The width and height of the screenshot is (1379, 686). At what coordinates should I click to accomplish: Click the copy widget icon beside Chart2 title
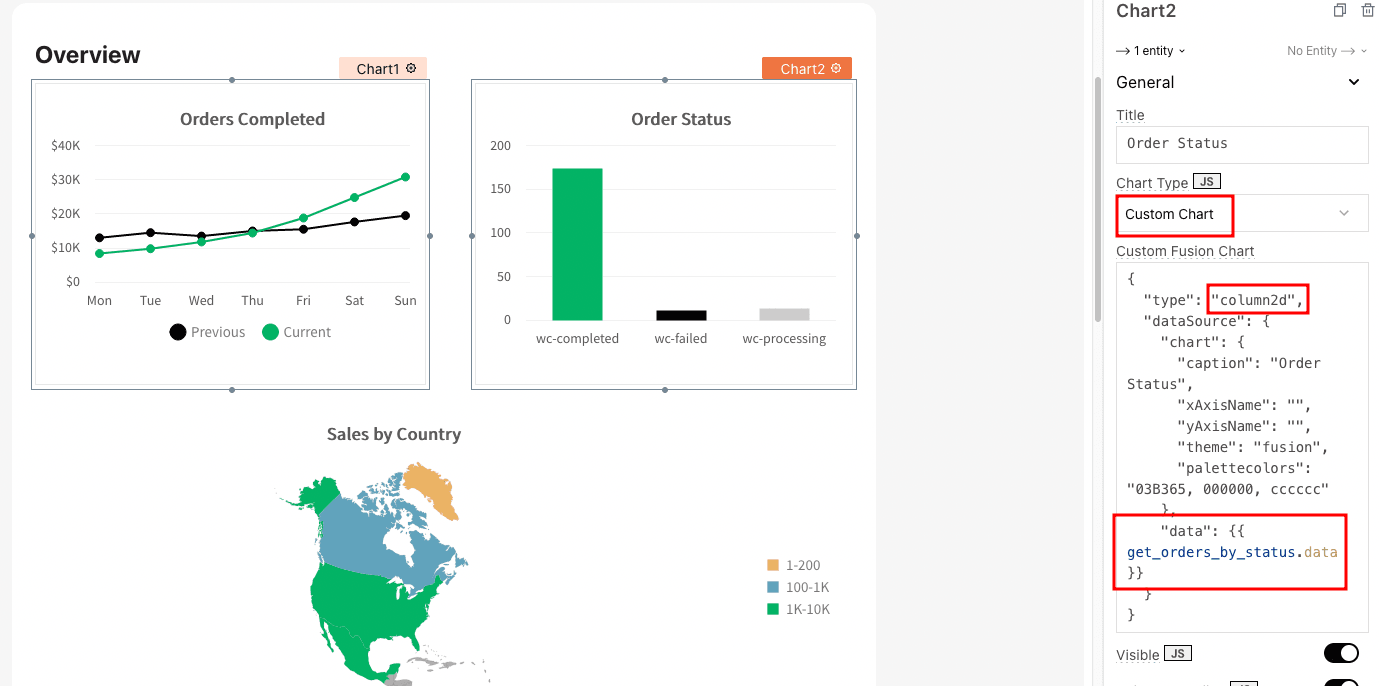[x=1340, y=11]
